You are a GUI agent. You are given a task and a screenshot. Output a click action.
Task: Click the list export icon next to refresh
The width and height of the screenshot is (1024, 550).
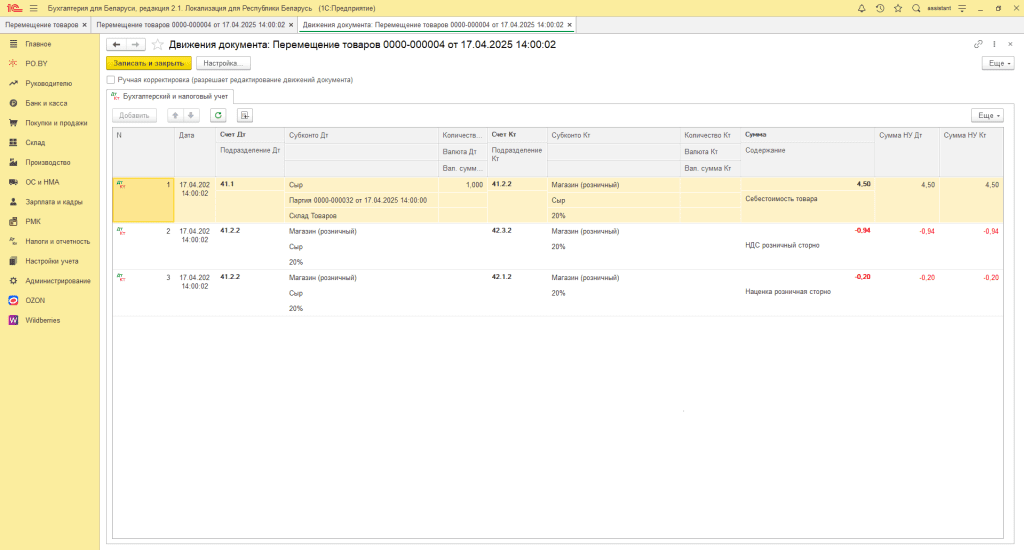244,116
